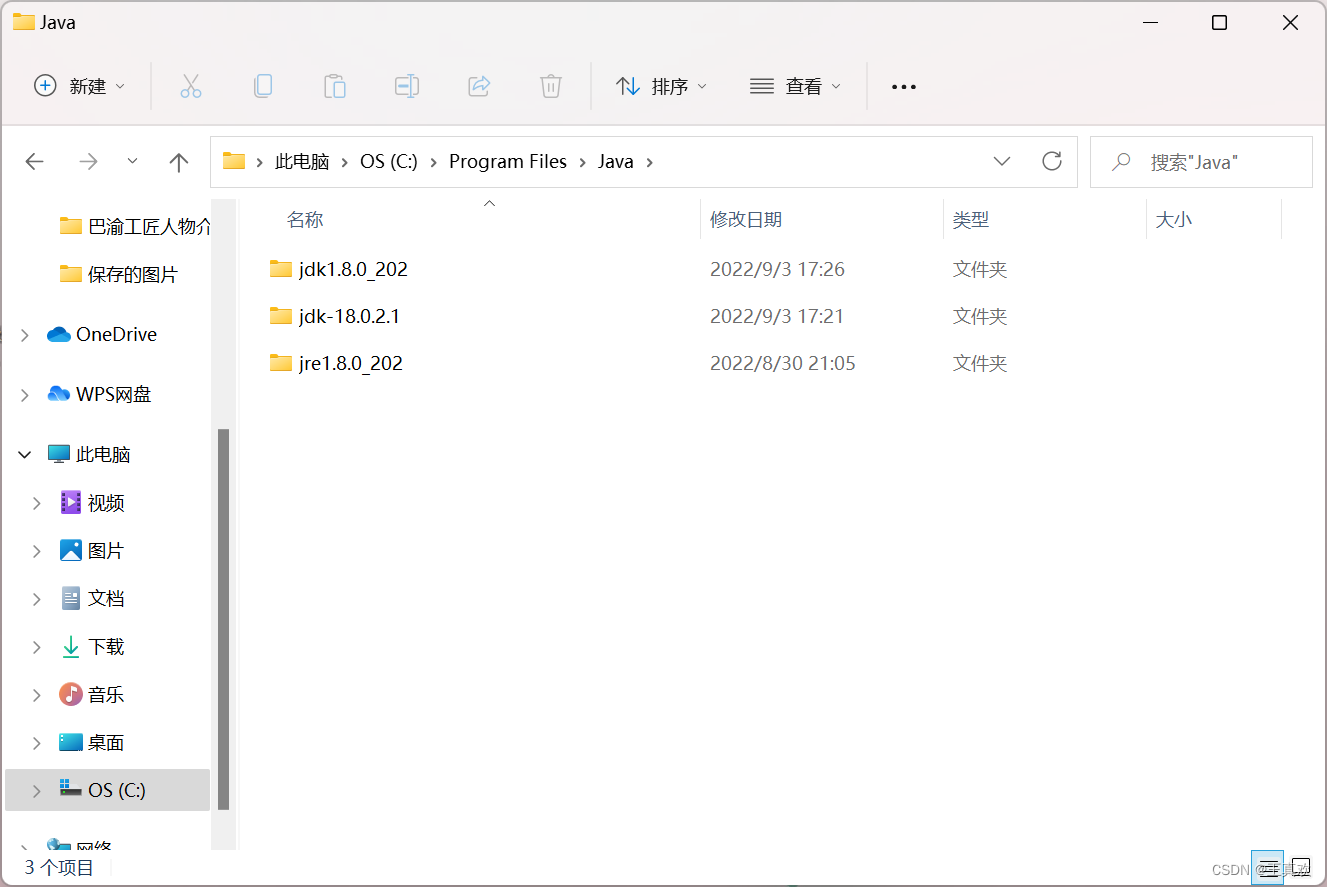Go up one level with up arrow
The image size is (1327, 887).
(x=179, y=162)
